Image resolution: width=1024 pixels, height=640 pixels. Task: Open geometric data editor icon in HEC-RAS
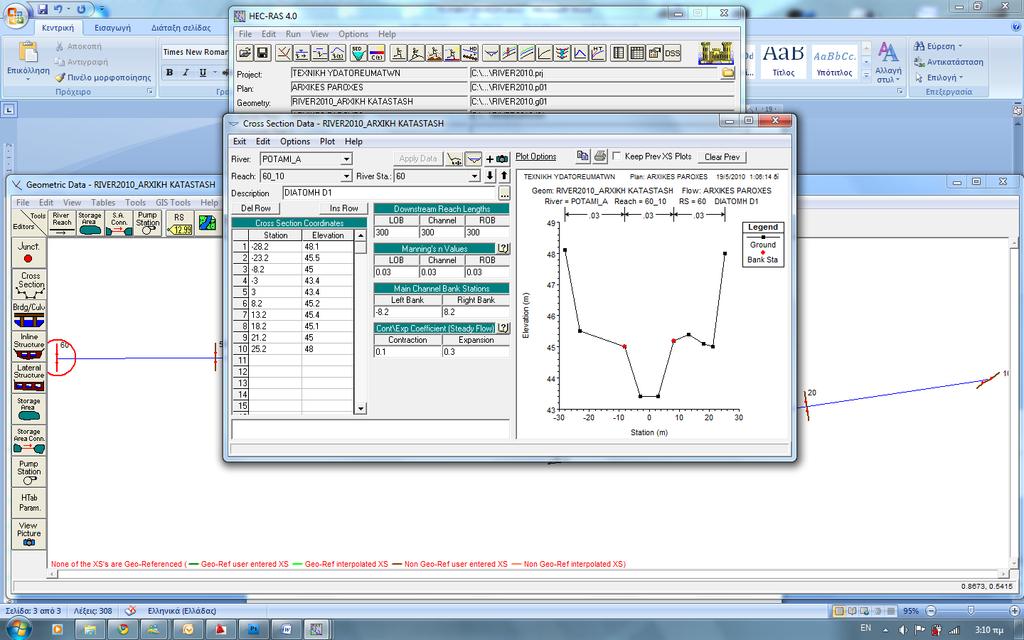(x=284, y=53)
